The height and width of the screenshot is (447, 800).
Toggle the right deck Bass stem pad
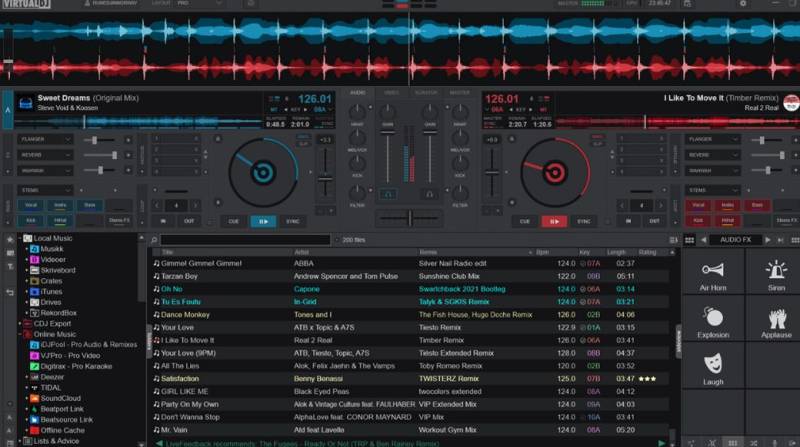757,205
